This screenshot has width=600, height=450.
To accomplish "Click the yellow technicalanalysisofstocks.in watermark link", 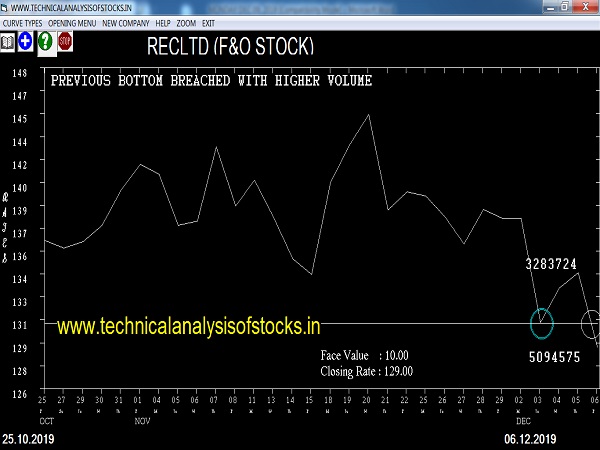I will coord(188,326).
